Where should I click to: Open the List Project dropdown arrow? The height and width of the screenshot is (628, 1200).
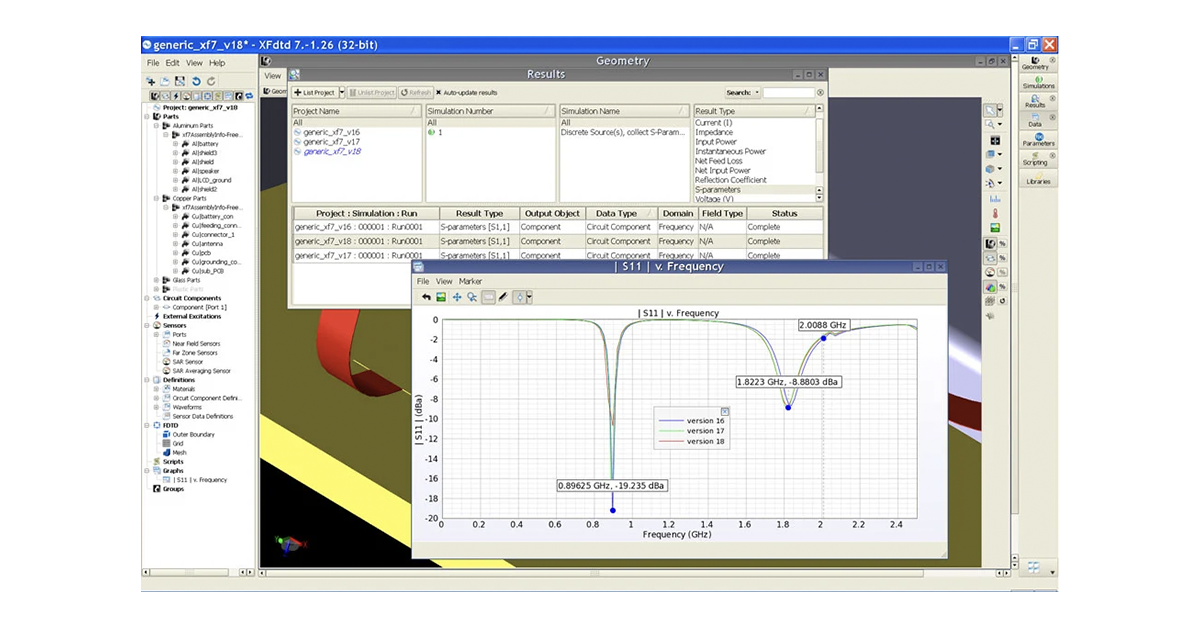click(x=344, y=91)
